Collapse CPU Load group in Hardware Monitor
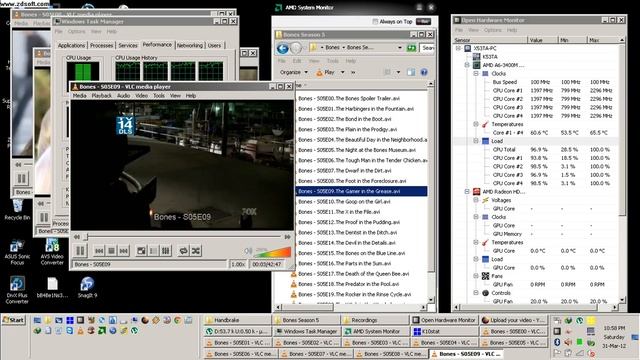640x360 pixels. (x=476, y=141)
